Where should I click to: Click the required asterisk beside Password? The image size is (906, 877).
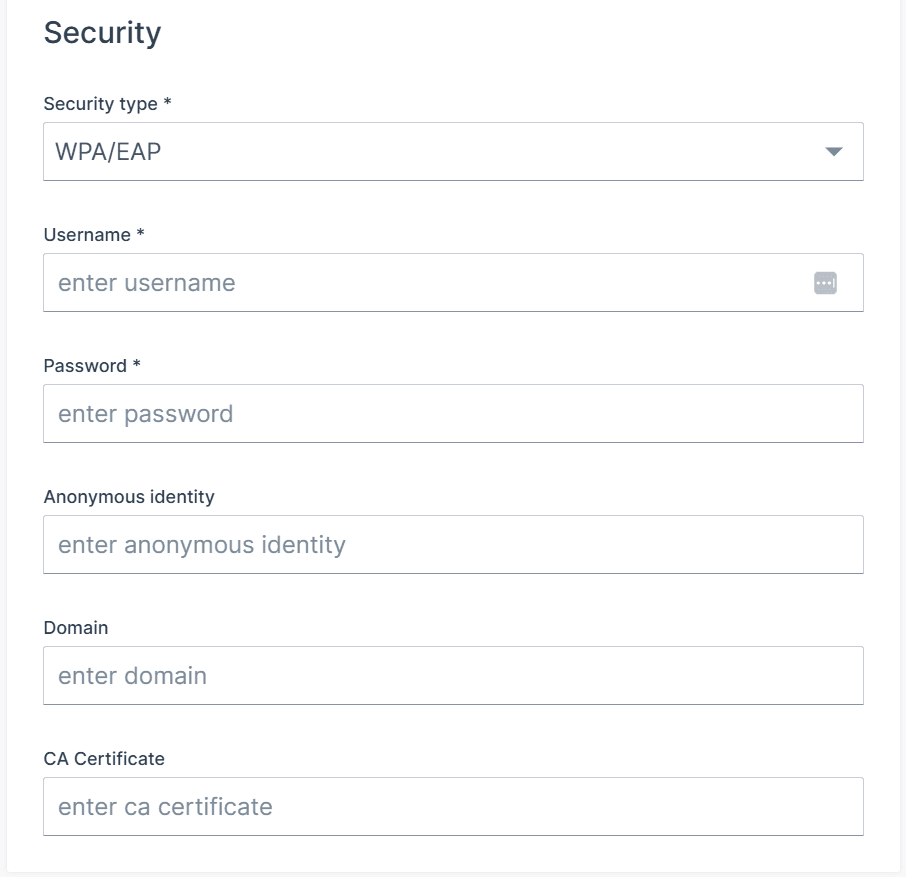(136, 365)
